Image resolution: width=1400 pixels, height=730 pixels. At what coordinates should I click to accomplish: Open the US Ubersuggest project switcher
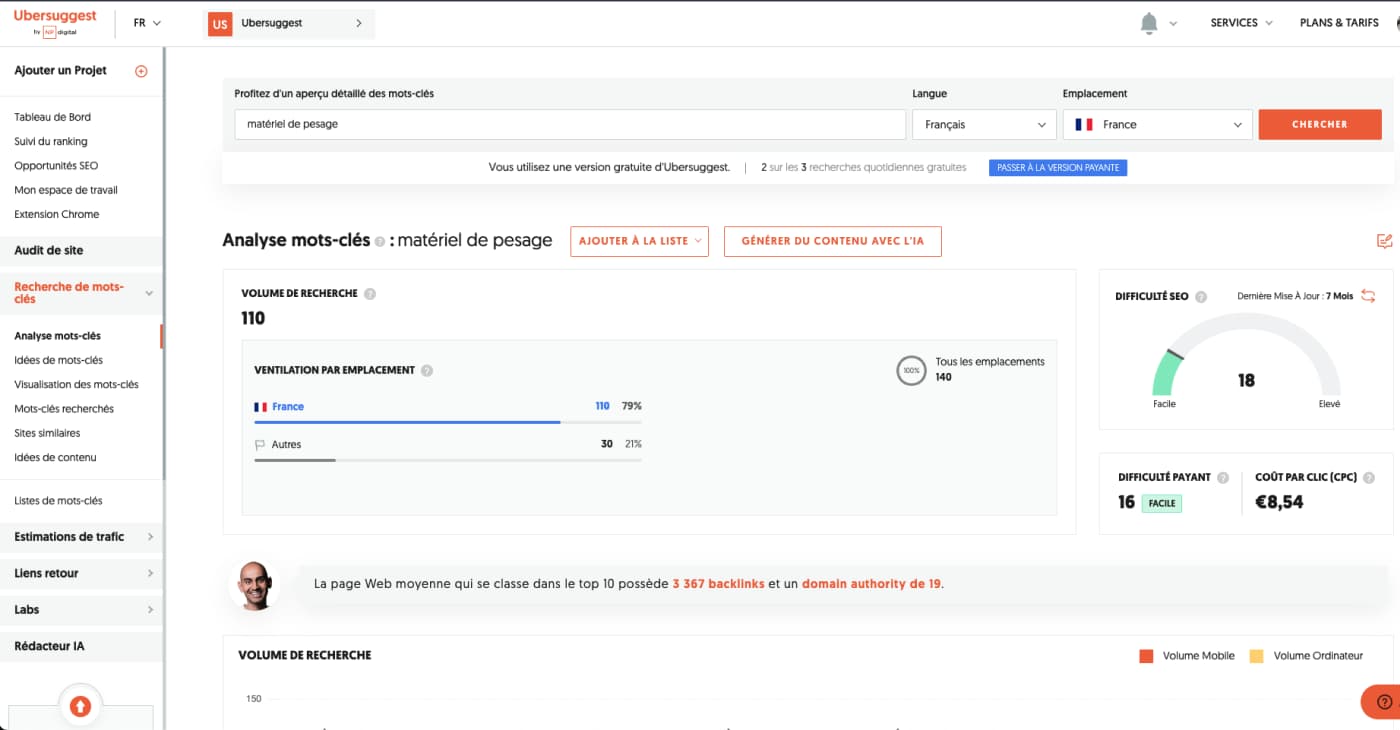tap(289, 24)
